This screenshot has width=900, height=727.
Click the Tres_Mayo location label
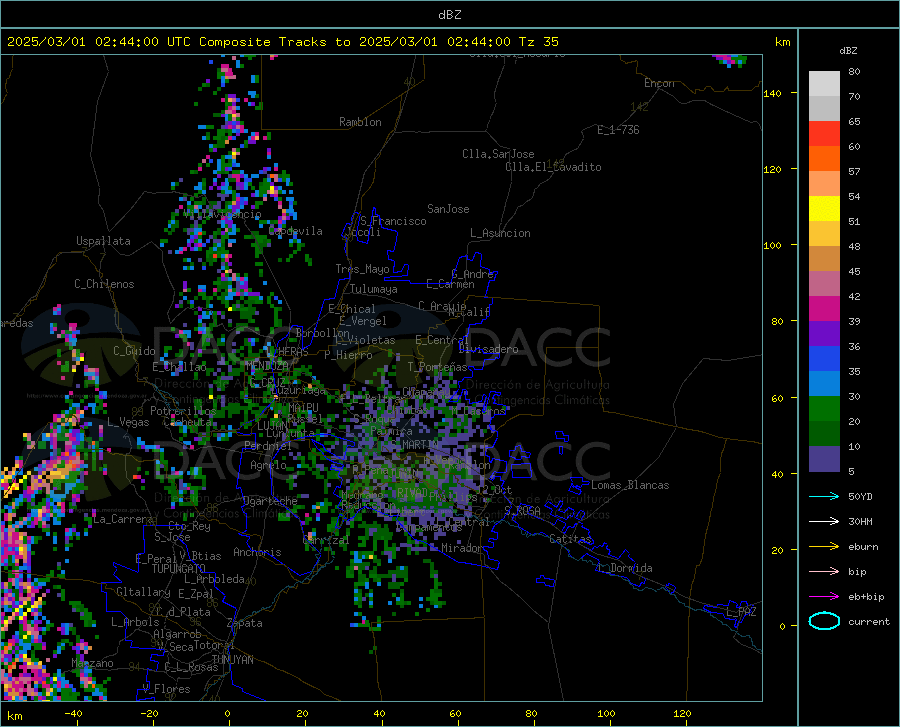362,269
